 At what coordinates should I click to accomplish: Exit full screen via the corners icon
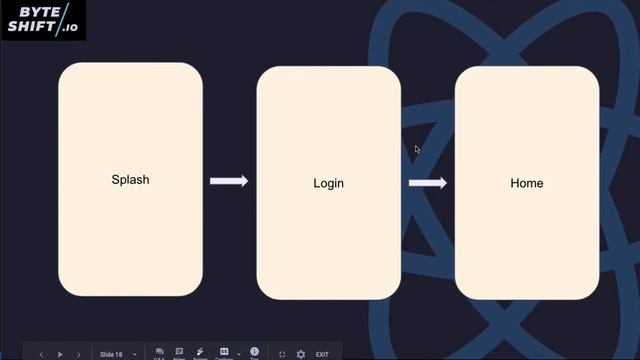tap(282, 355)
